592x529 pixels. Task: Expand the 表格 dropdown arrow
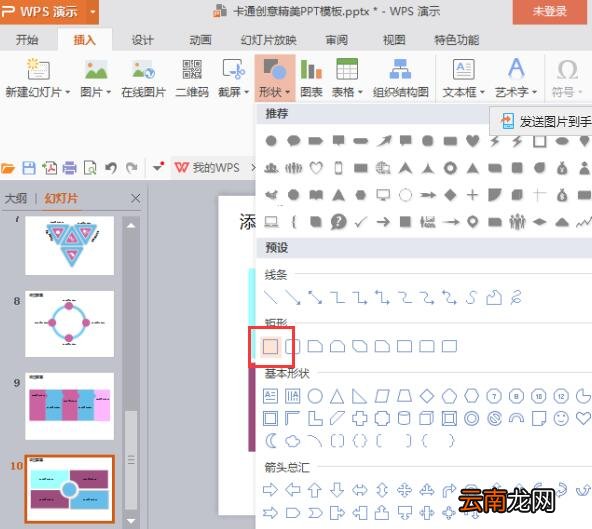tap(360, 92)
